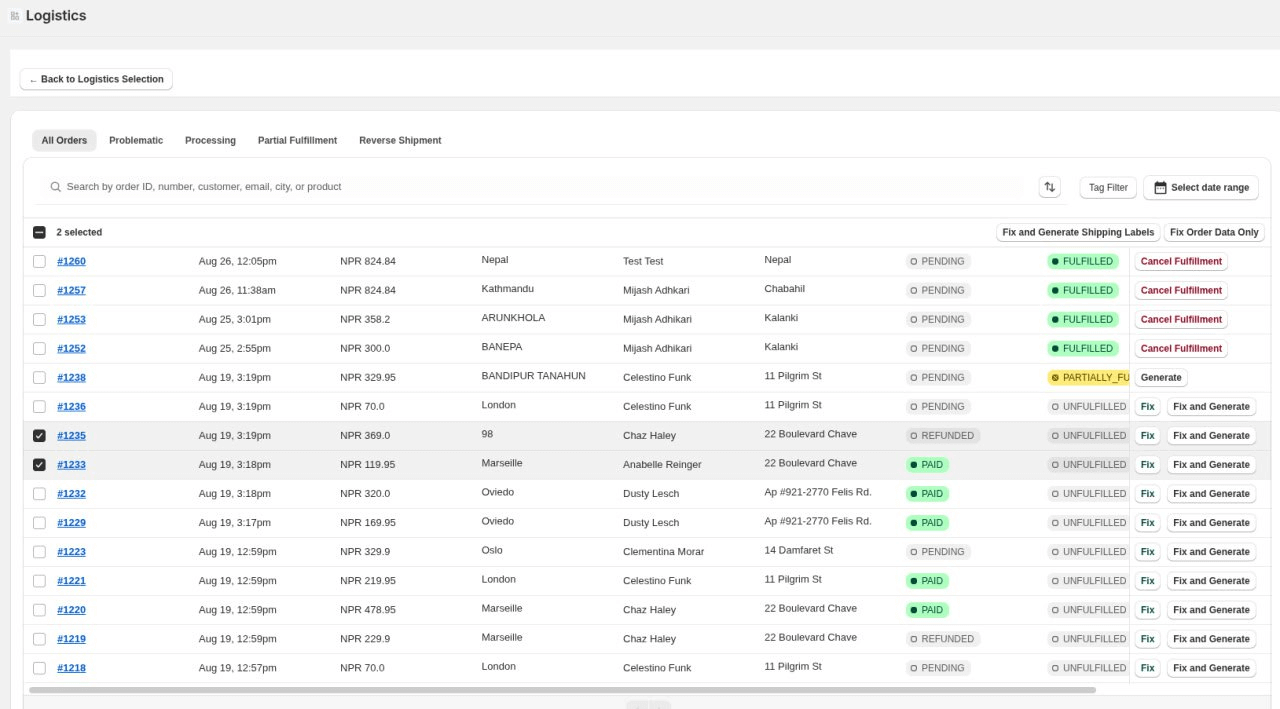Viewport: 1280px width, 709px height.
Task: Deselect the checkbox for order #1235
Action: [39, 435]
